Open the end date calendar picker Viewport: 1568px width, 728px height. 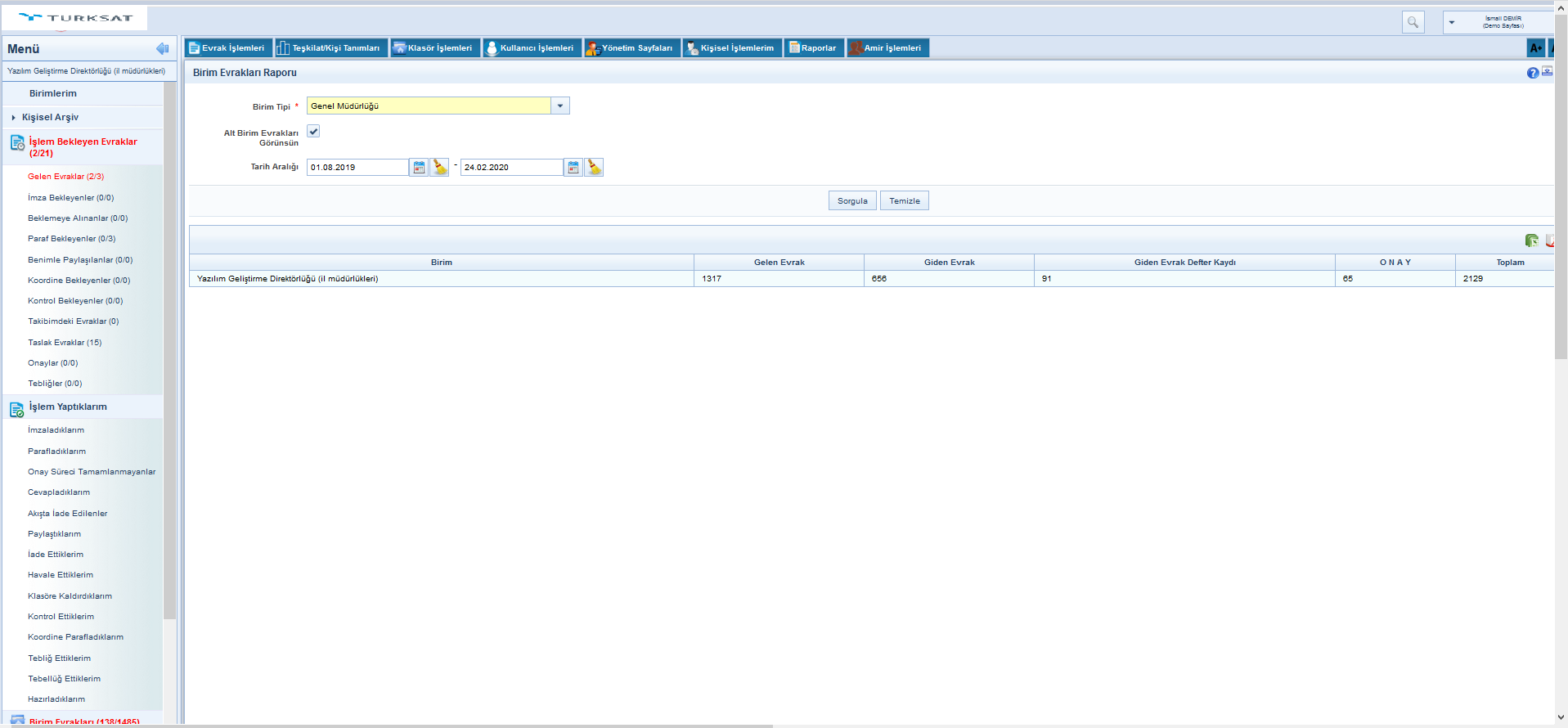coord(573,168)
